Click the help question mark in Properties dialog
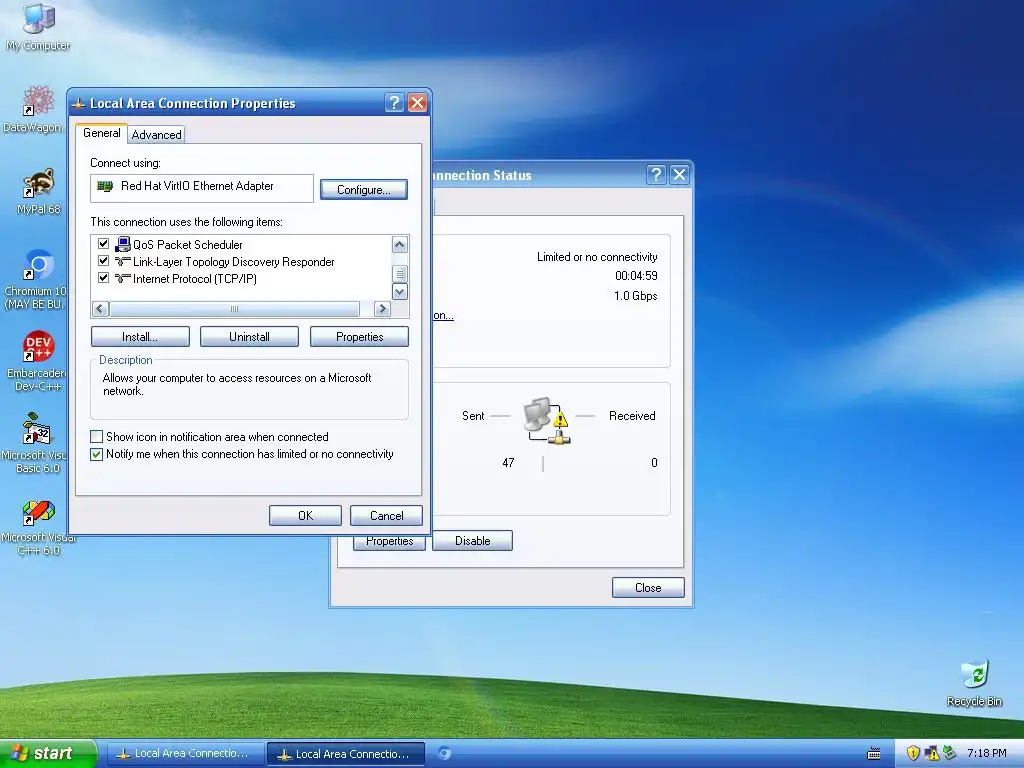 coord(394,103)
